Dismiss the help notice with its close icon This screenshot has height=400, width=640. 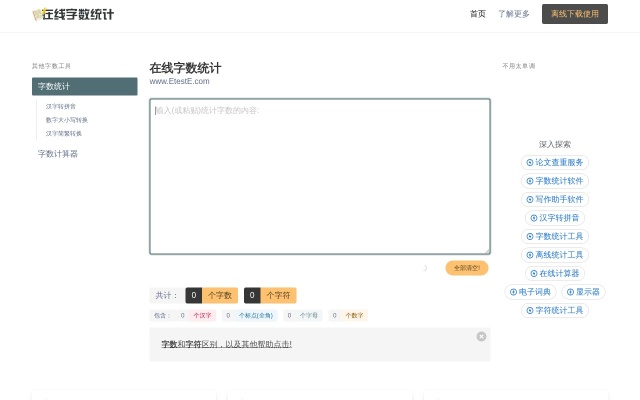[x=481, y=336]
